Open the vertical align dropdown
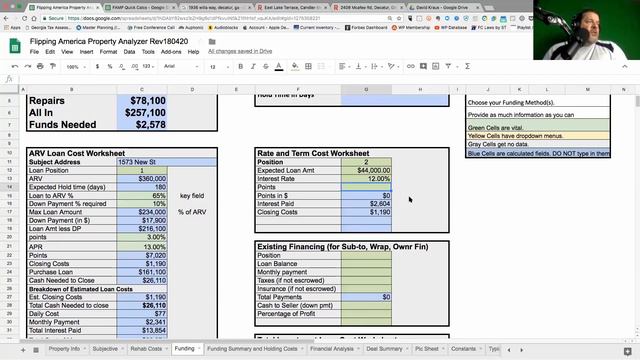Viewport: 640px width, 360px height. coord(361,66)
